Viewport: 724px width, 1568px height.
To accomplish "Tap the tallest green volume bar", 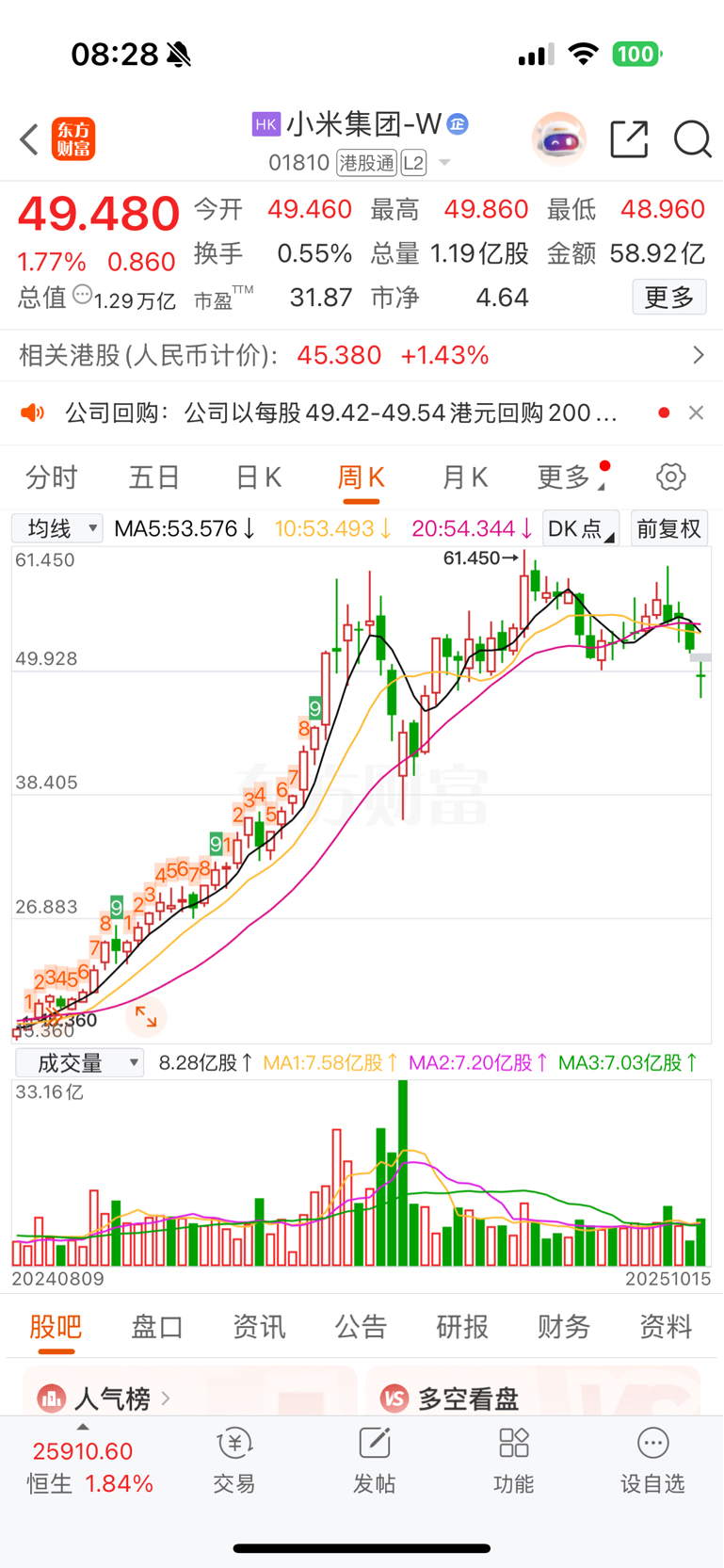I will tap(403, 1172).
